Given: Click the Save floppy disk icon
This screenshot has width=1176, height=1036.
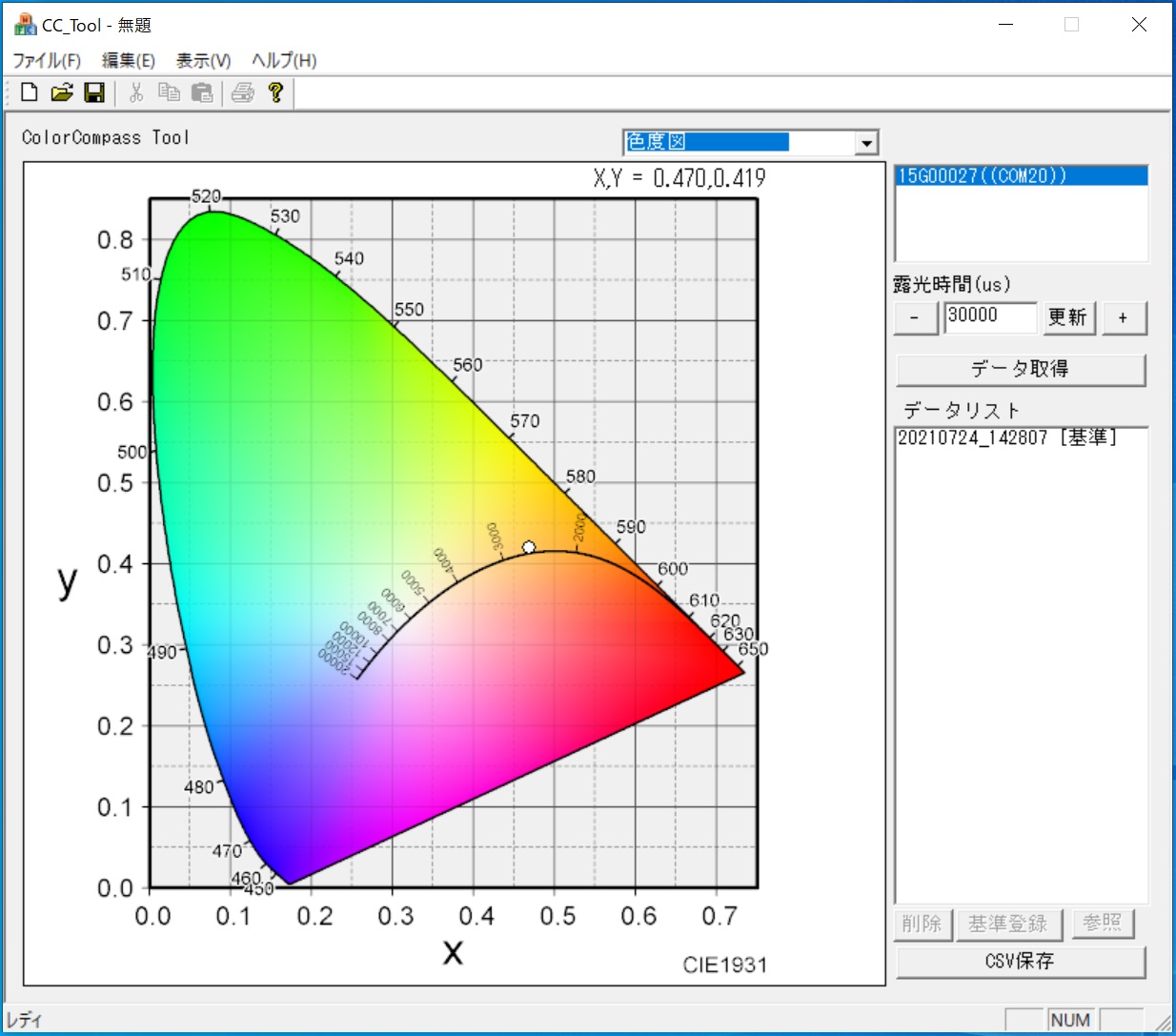Looking at the screenshot, I should coord(94,92).
